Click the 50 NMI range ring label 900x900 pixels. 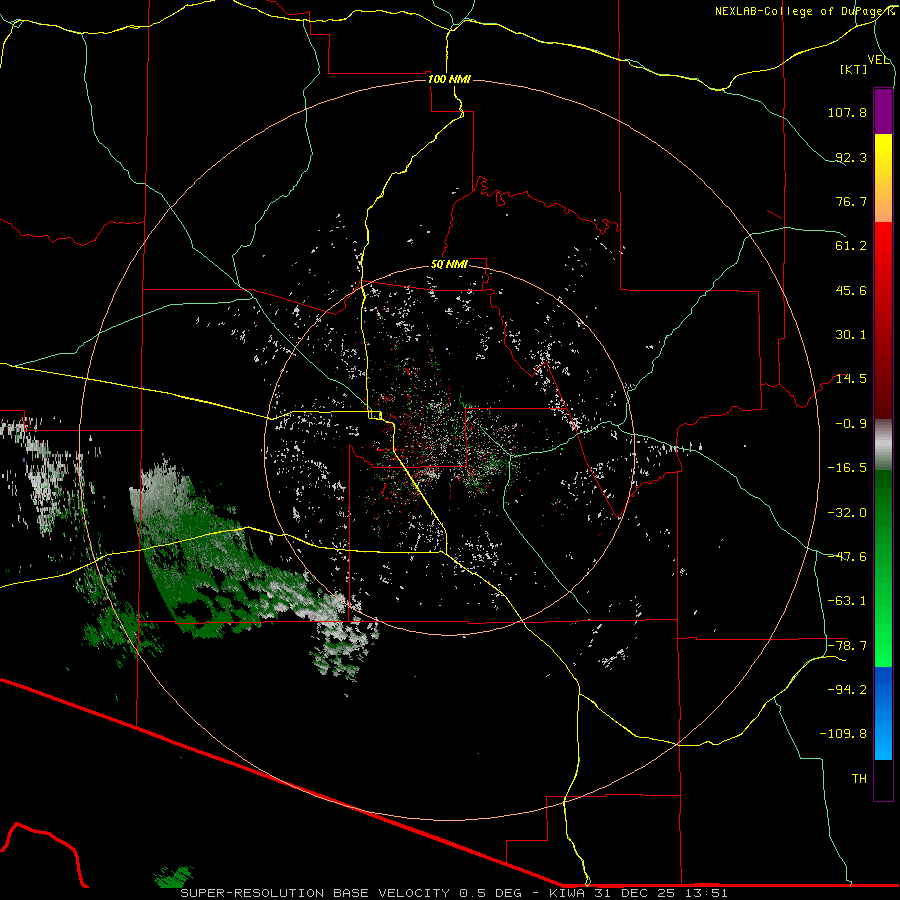pyautogui.click(x=449, y=265)
